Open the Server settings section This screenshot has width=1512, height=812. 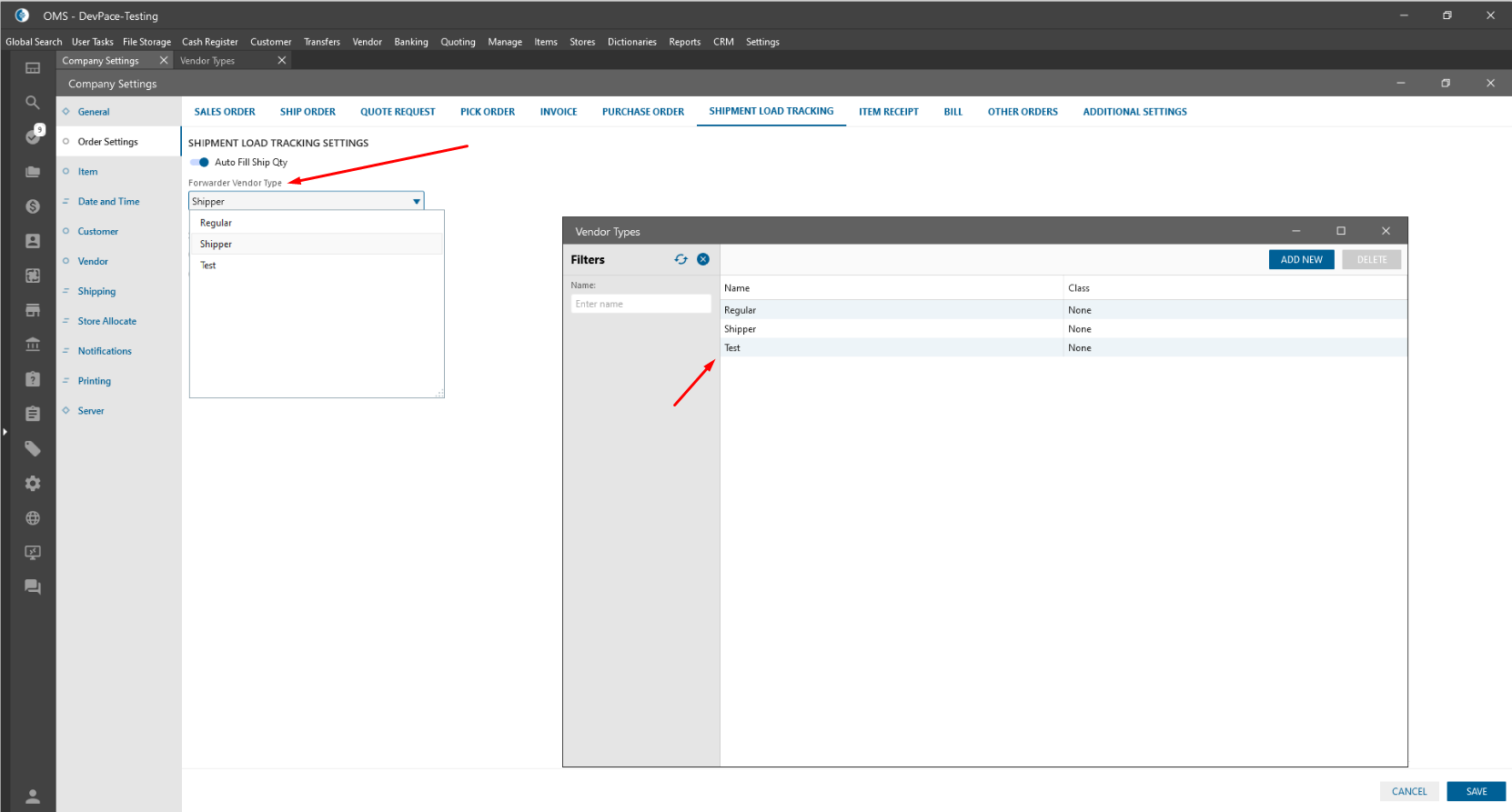point(91,411)
